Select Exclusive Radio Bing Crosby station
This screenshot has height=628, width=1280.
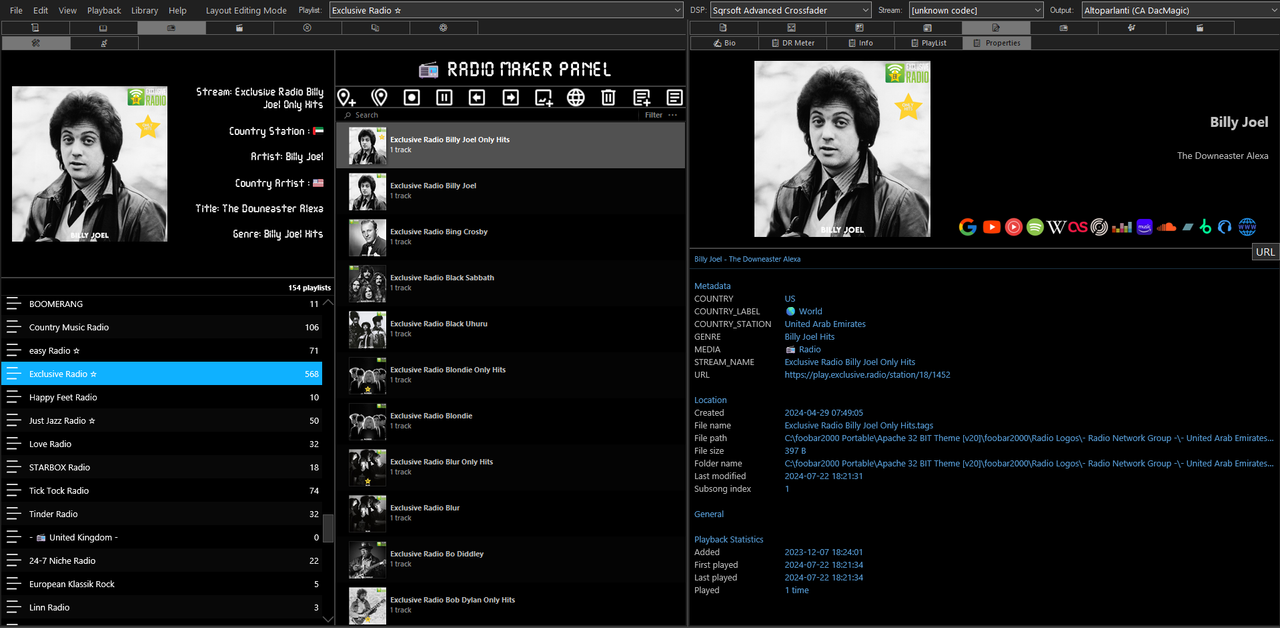click(511, 237)
